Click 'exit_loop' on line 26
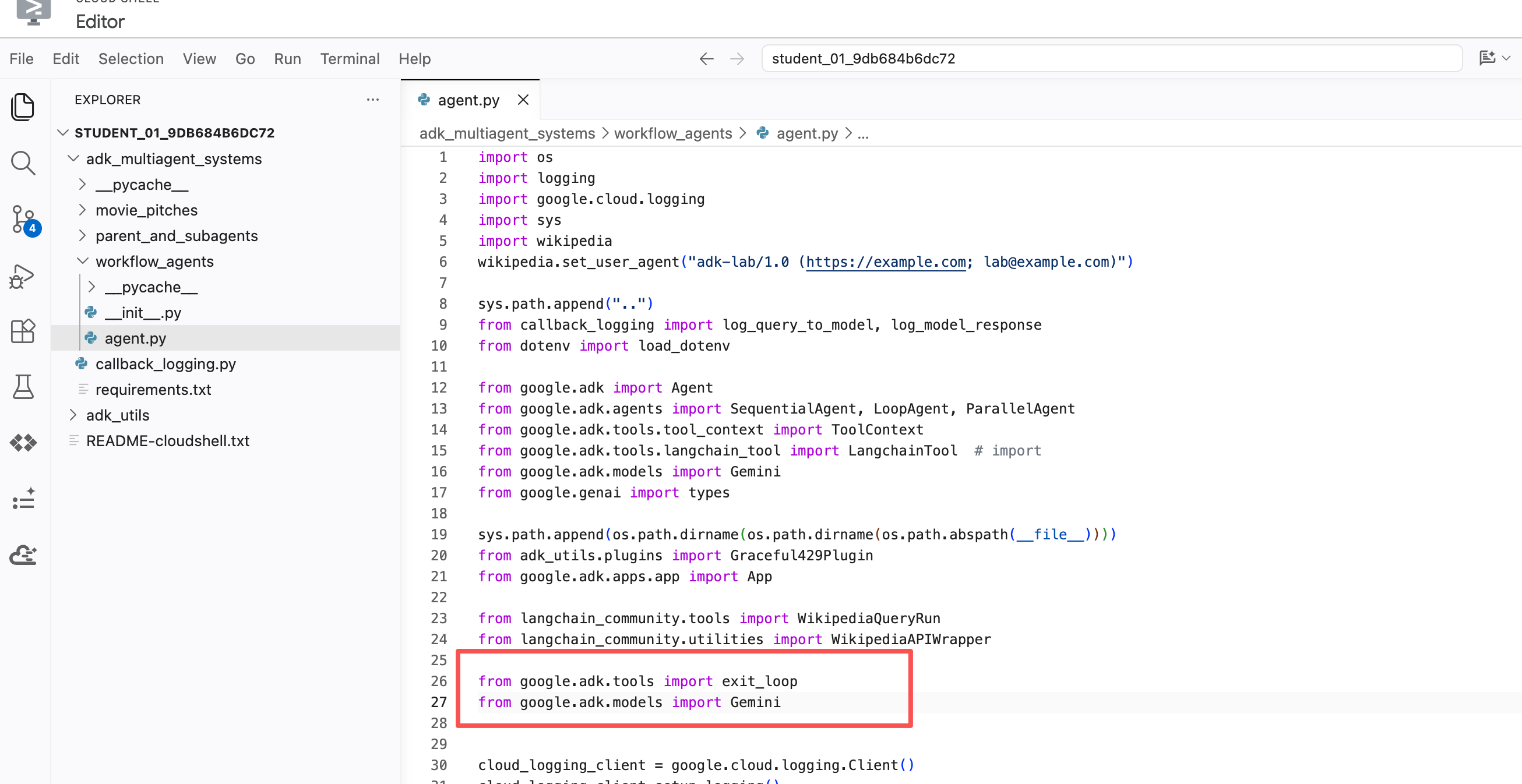 click(x=759, y=681)
